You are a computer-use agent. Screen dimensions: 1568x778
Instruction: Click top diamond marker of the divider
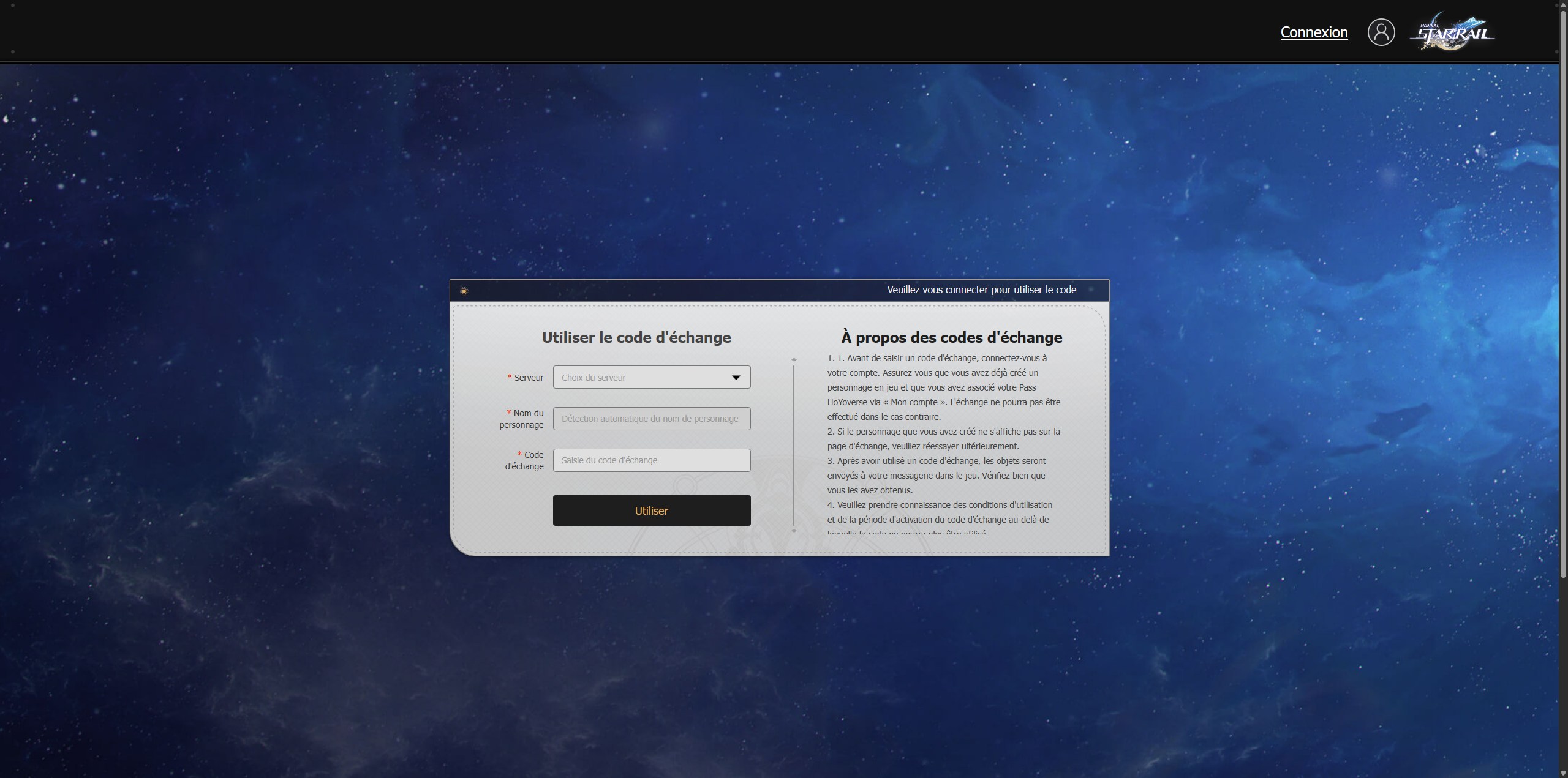tap(794, 360)
